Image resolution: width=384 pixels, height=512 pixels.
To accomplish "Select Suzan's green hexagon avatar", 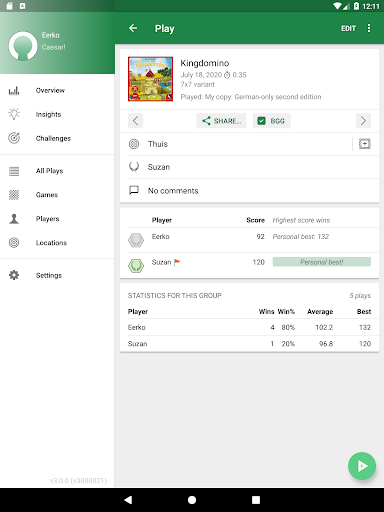I will pos(136,266).
